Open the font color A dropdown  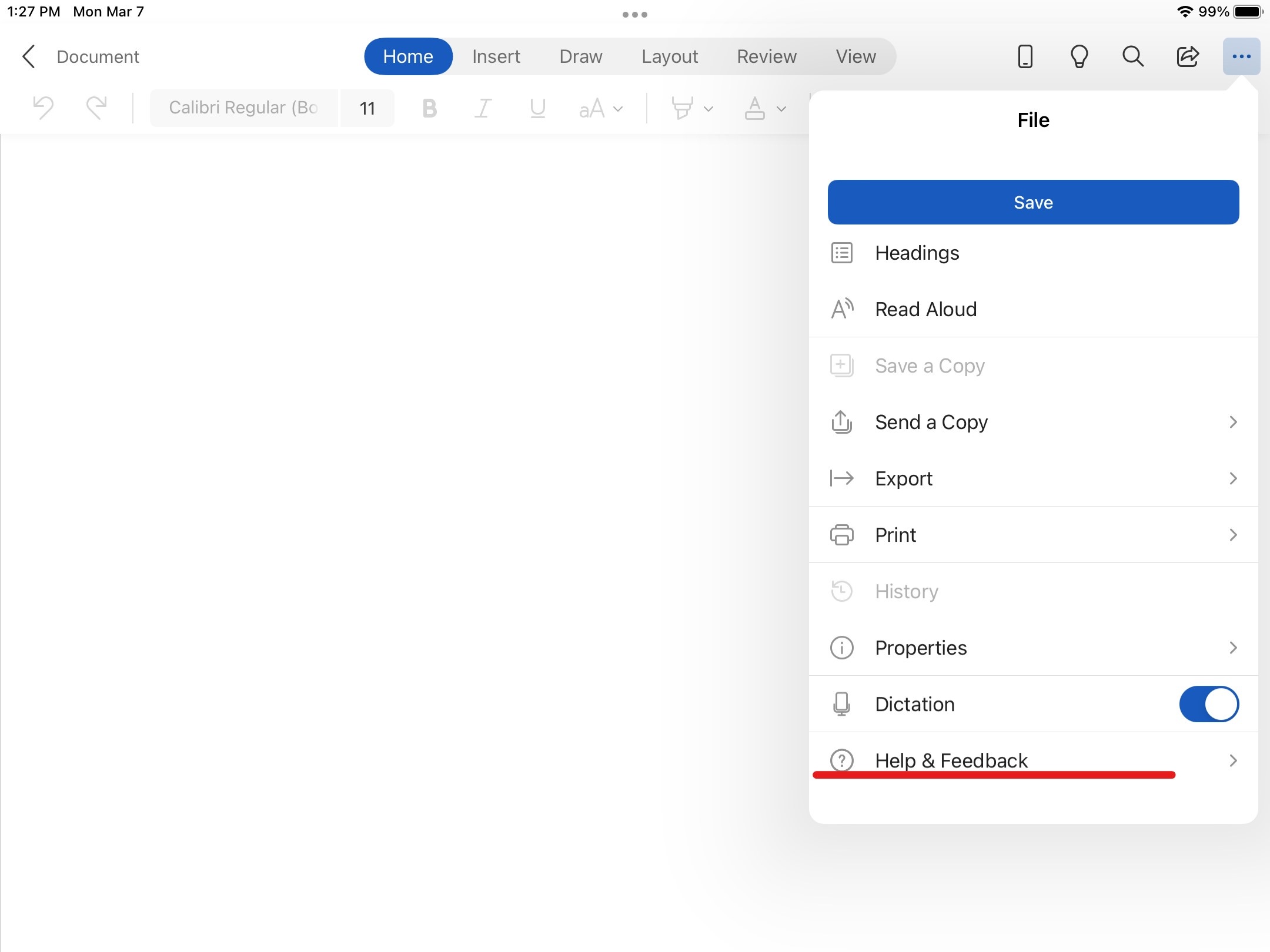[x=781, y=109]
